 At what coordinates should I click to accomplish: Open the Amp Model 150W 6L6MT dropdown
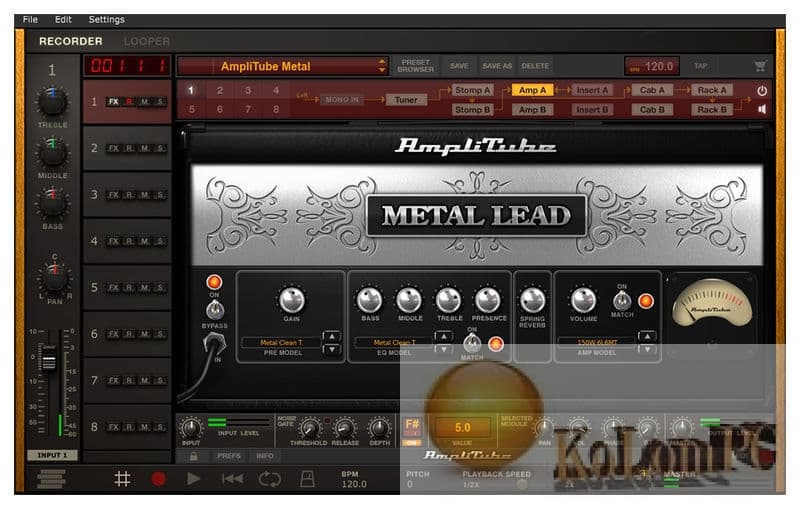tap(596, 343)
